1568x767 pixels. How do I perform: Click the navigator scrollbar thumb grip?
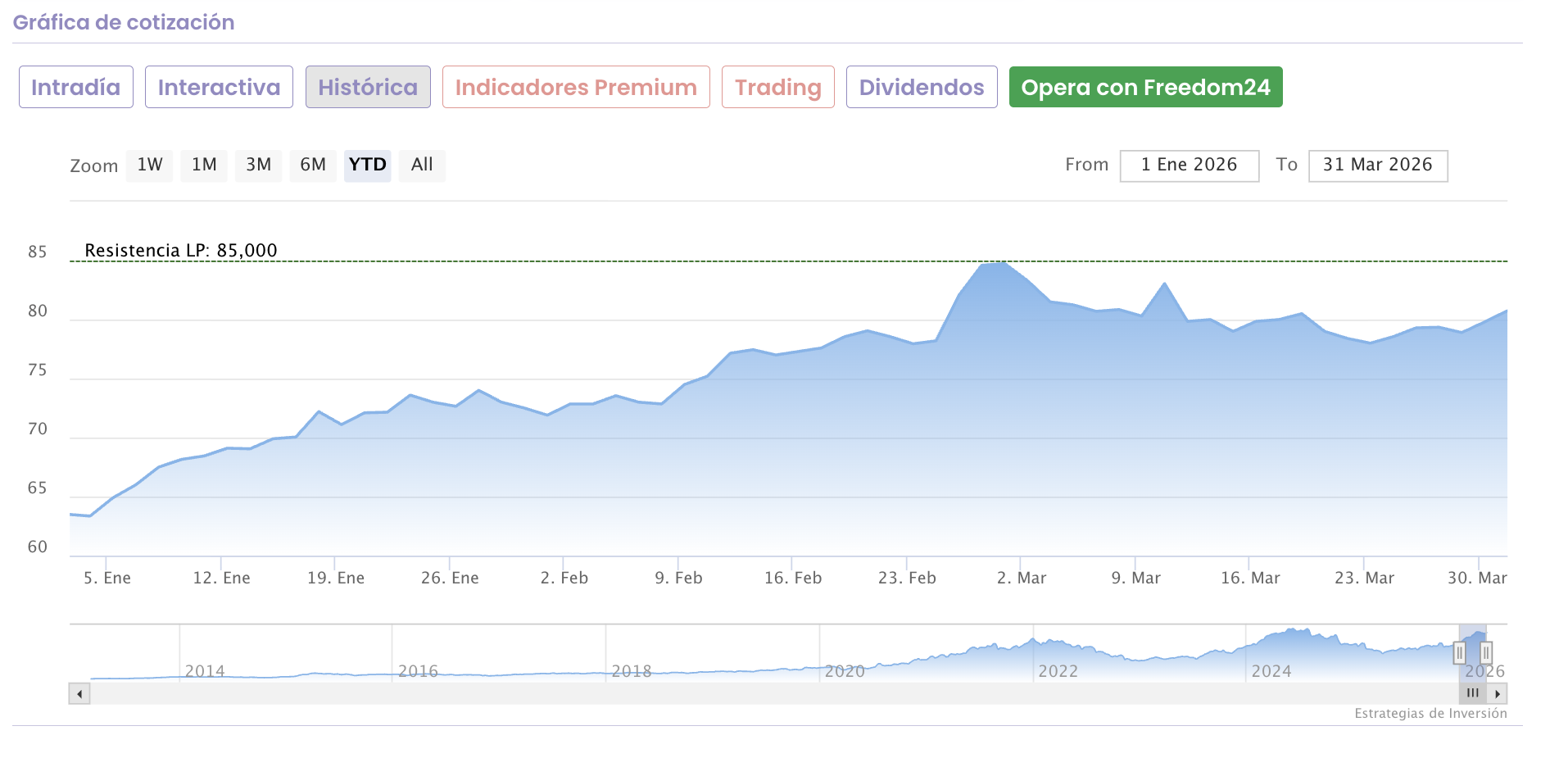point(1472,693)
